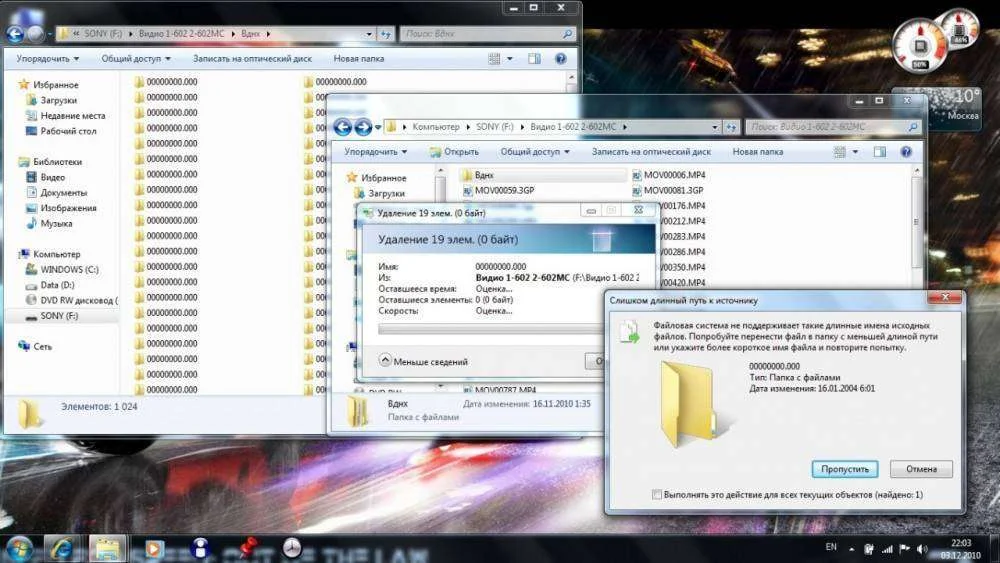Toggle the preview pane in the Вднх window

tap(534, 59)
